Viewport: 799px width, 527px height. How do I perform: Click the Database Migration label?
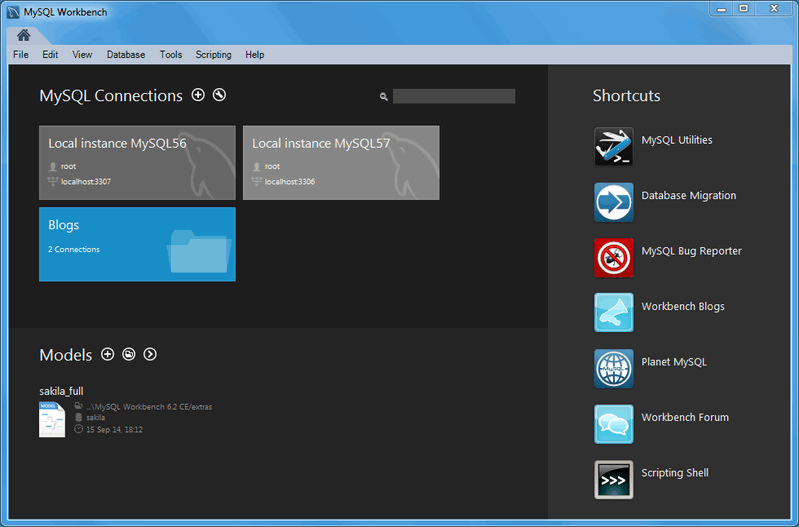688,196
